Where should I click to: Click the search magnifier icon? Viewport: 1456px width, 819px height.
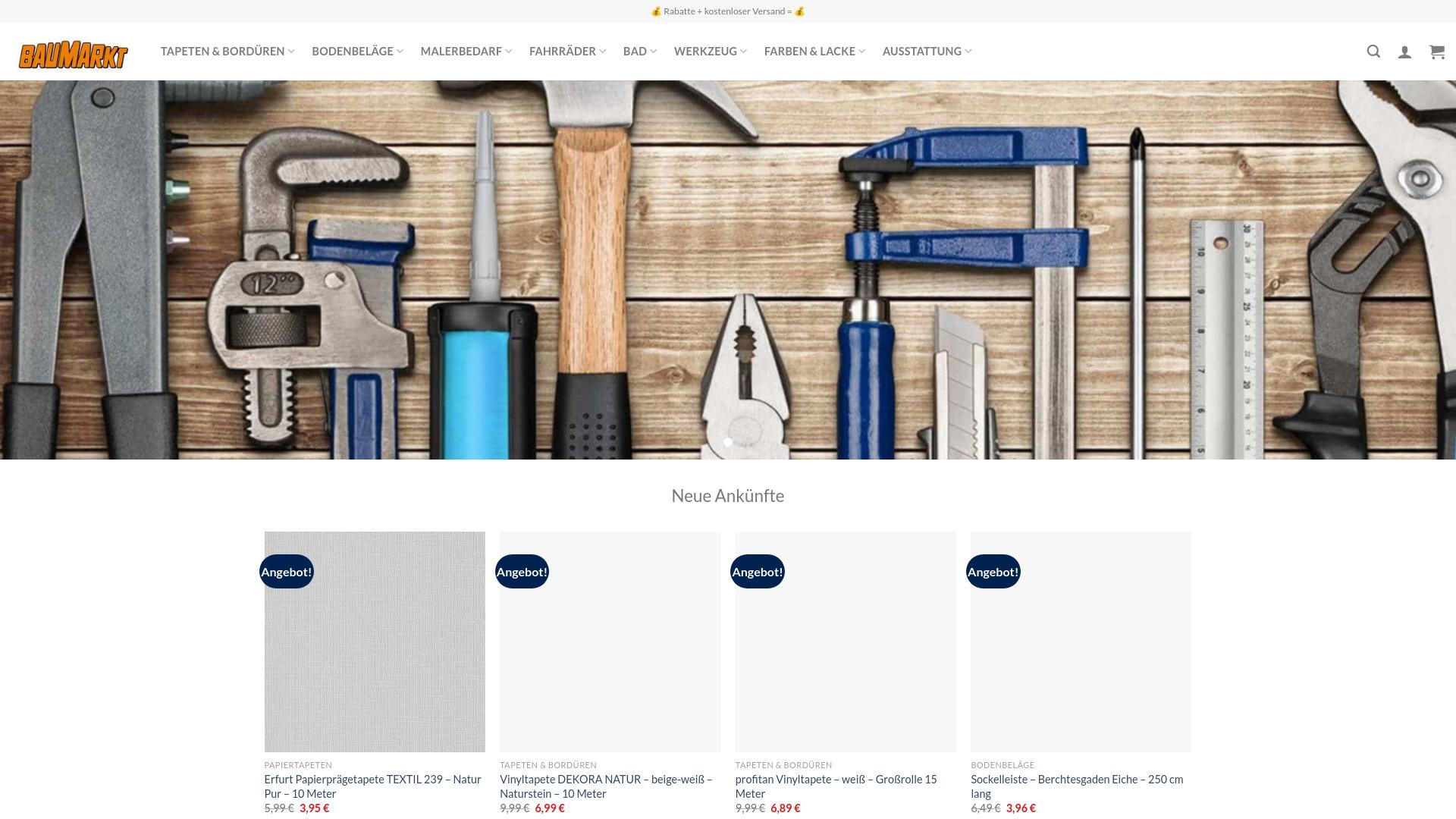[1373, 52]
